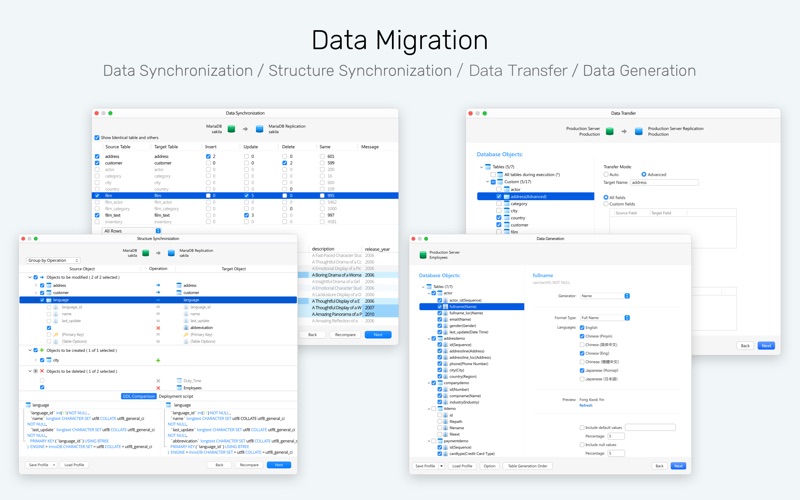Click the green MariaDB source database icon in Data Synchronization

[x=231, y=129]
